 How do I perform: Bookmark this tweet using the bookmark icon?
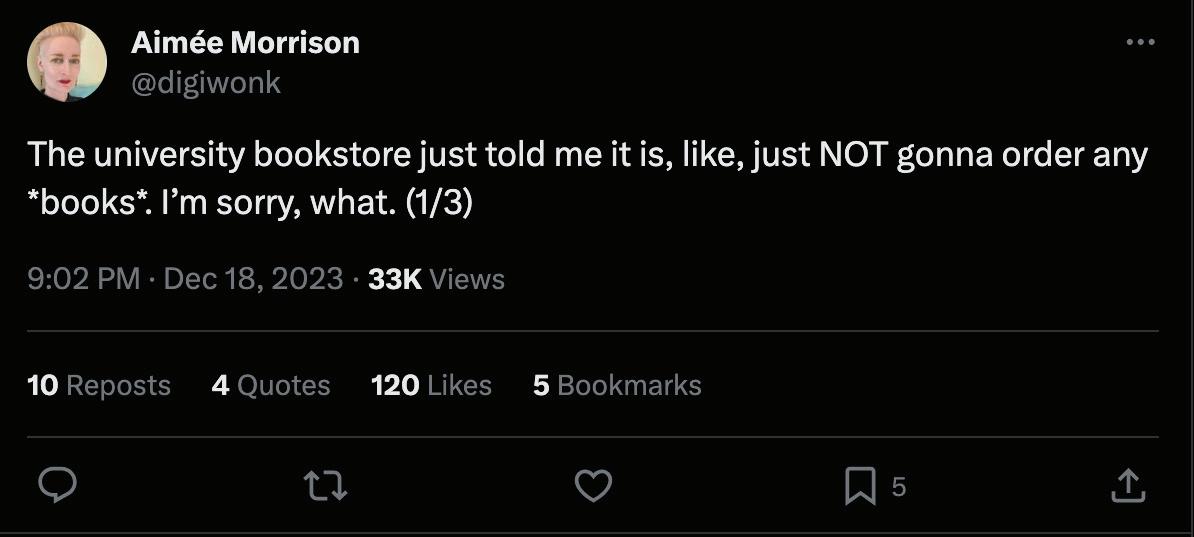(859, 487)
